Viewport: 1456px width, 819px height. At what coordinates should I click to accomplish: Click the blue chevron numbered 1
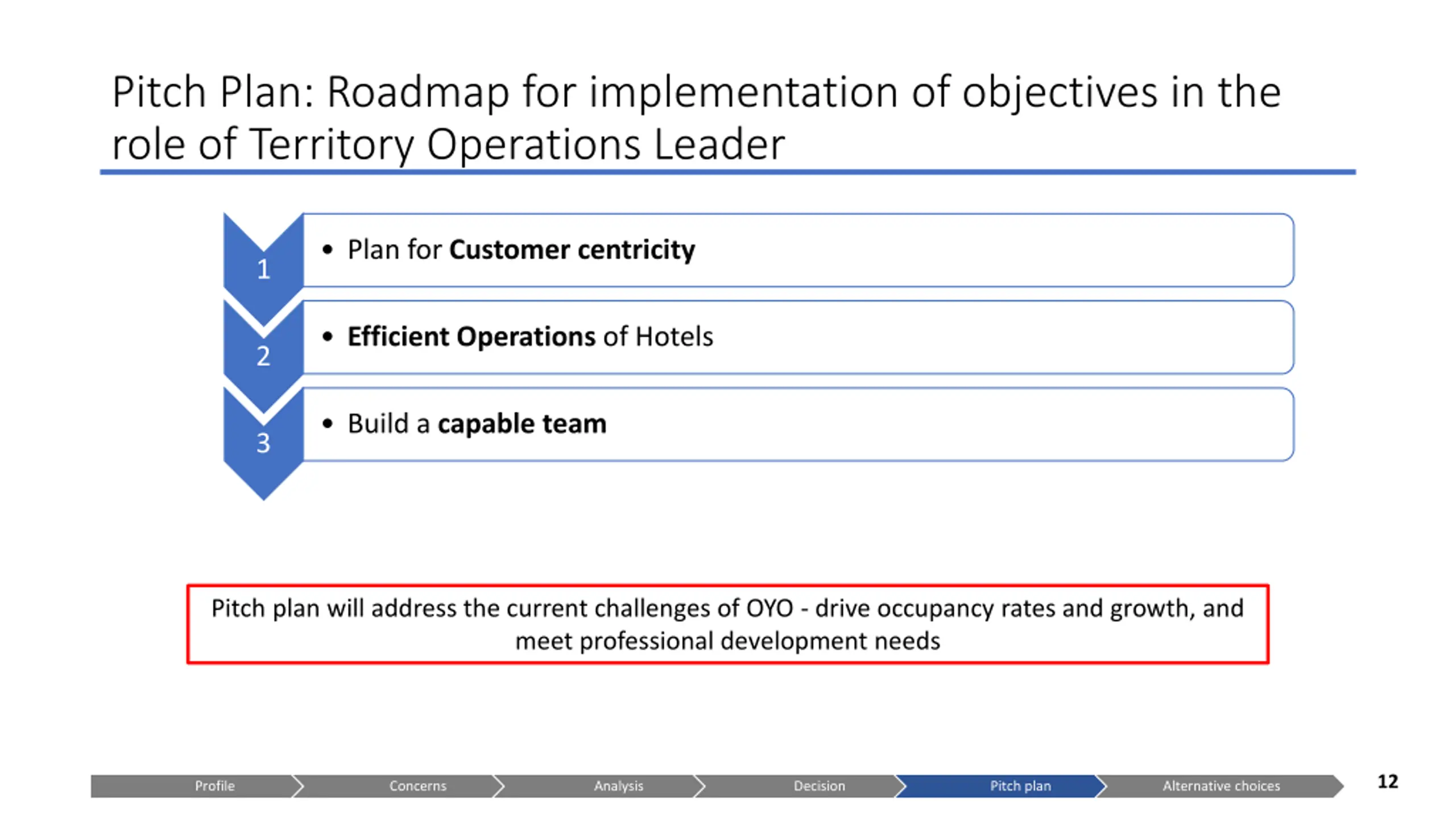click(263, 268)
